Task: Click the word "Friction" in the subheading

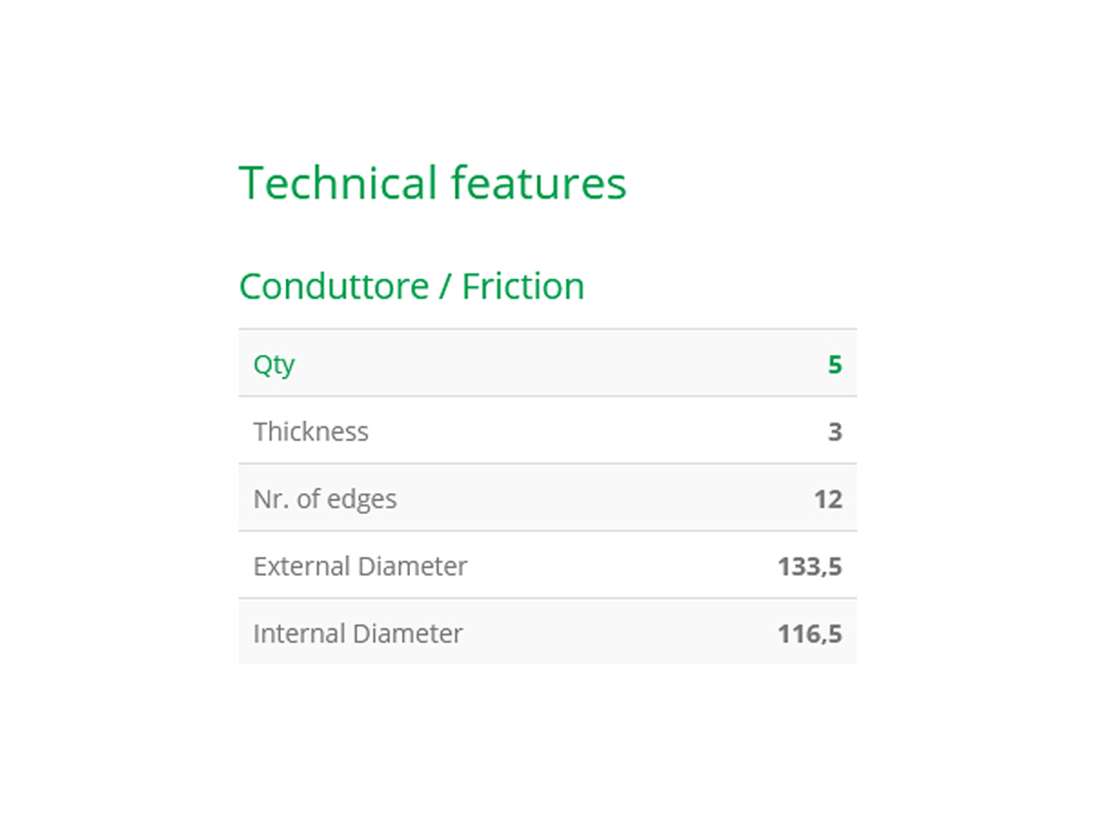Action: click(523, 287)
